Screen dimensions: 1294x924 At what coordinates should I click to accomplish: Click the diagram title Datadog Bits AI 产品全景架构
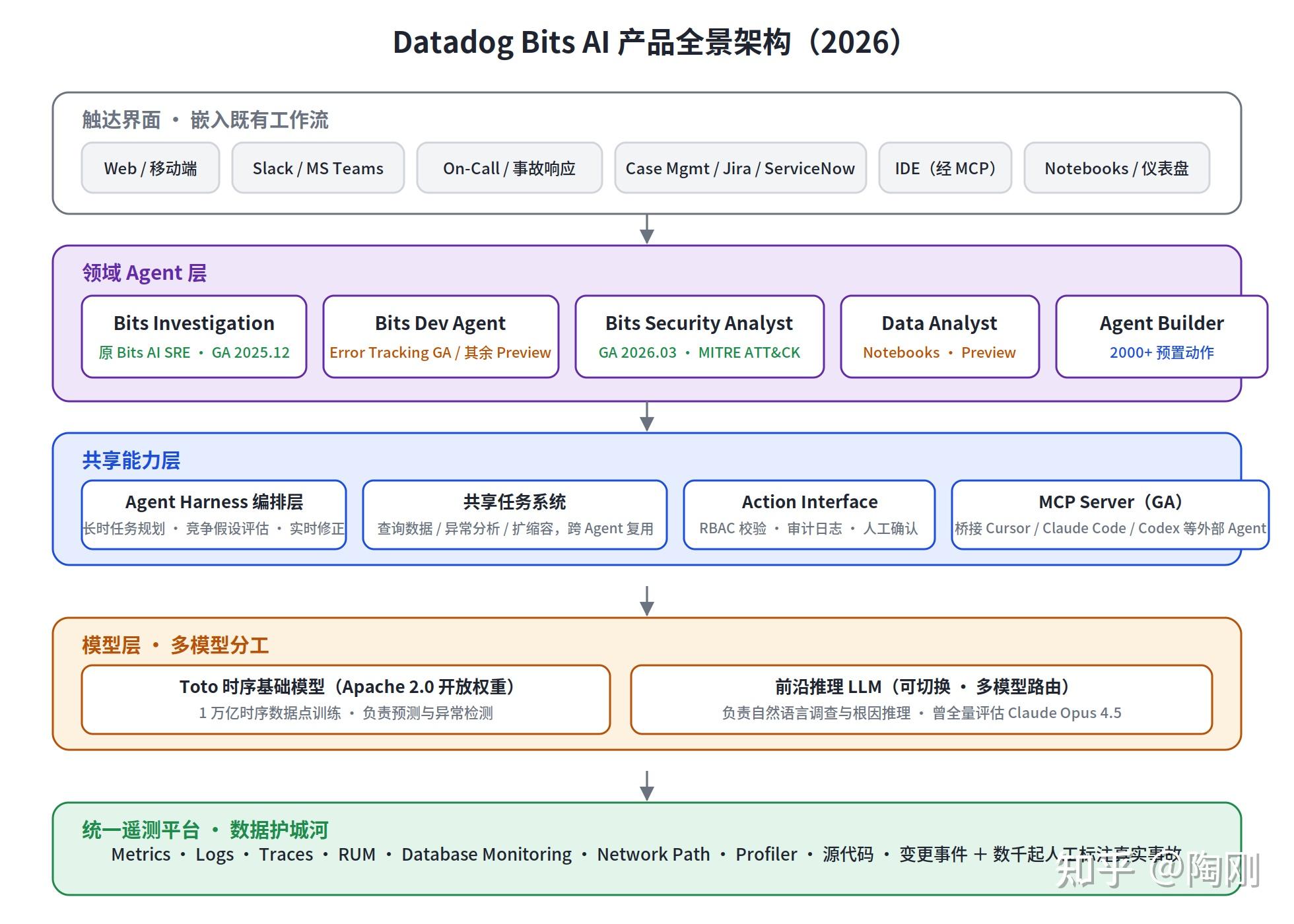tap(647, 42)
